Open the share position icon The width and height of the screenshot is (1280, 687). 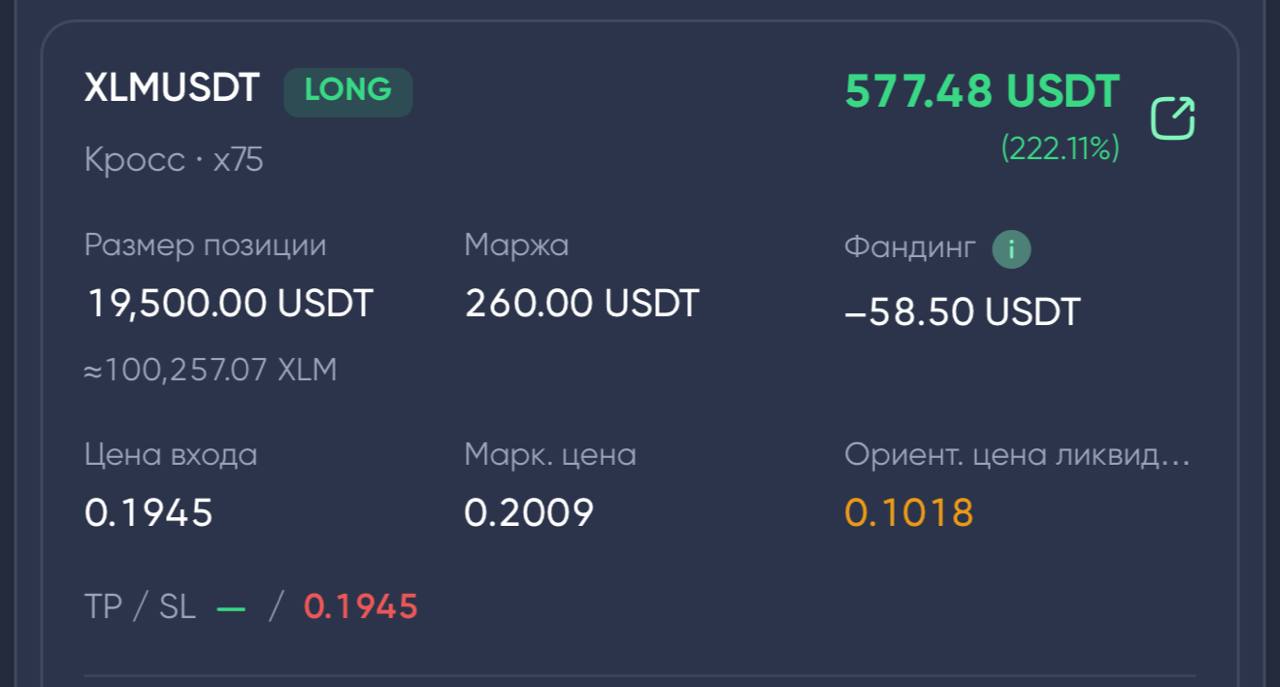[1173, 118]
